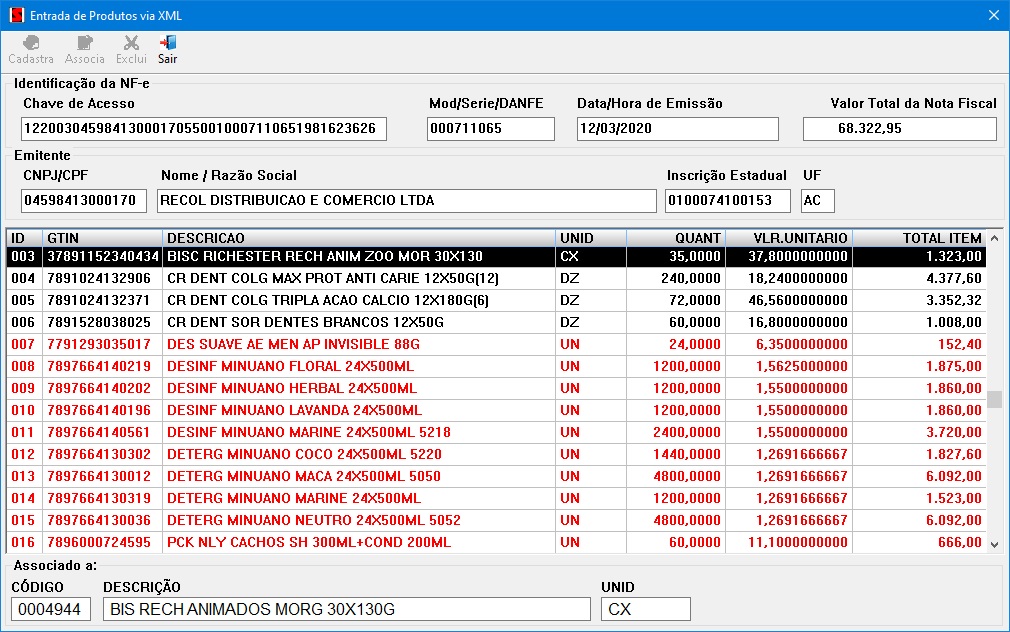The image size is (1010, 632).
Task: Select row 007 DES SUAVE AE MEN
Action: pyautogui.click(x=294, y=344)
